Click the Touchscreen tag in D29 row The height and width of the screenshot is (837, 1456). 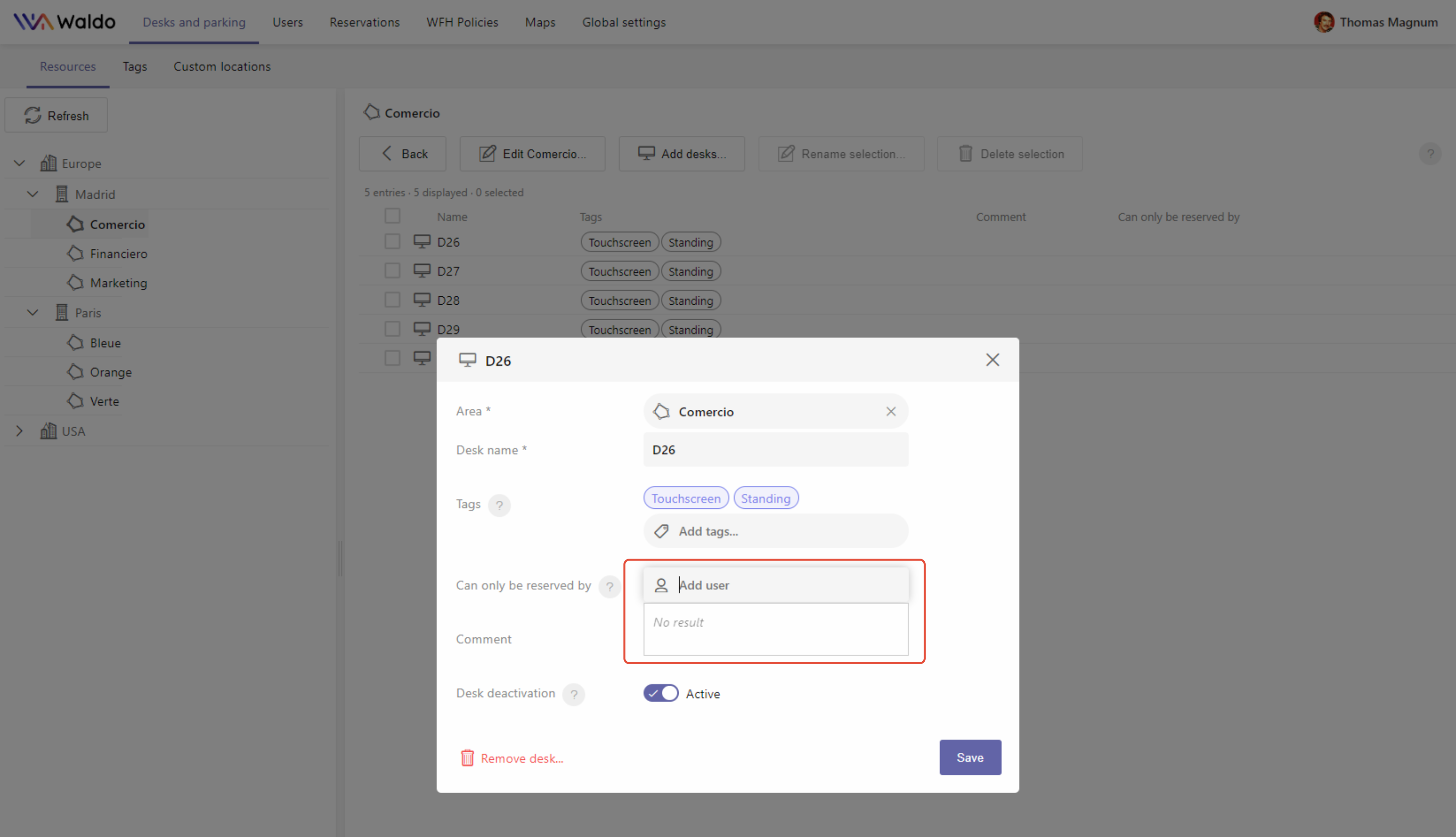(x=619, y=330)
